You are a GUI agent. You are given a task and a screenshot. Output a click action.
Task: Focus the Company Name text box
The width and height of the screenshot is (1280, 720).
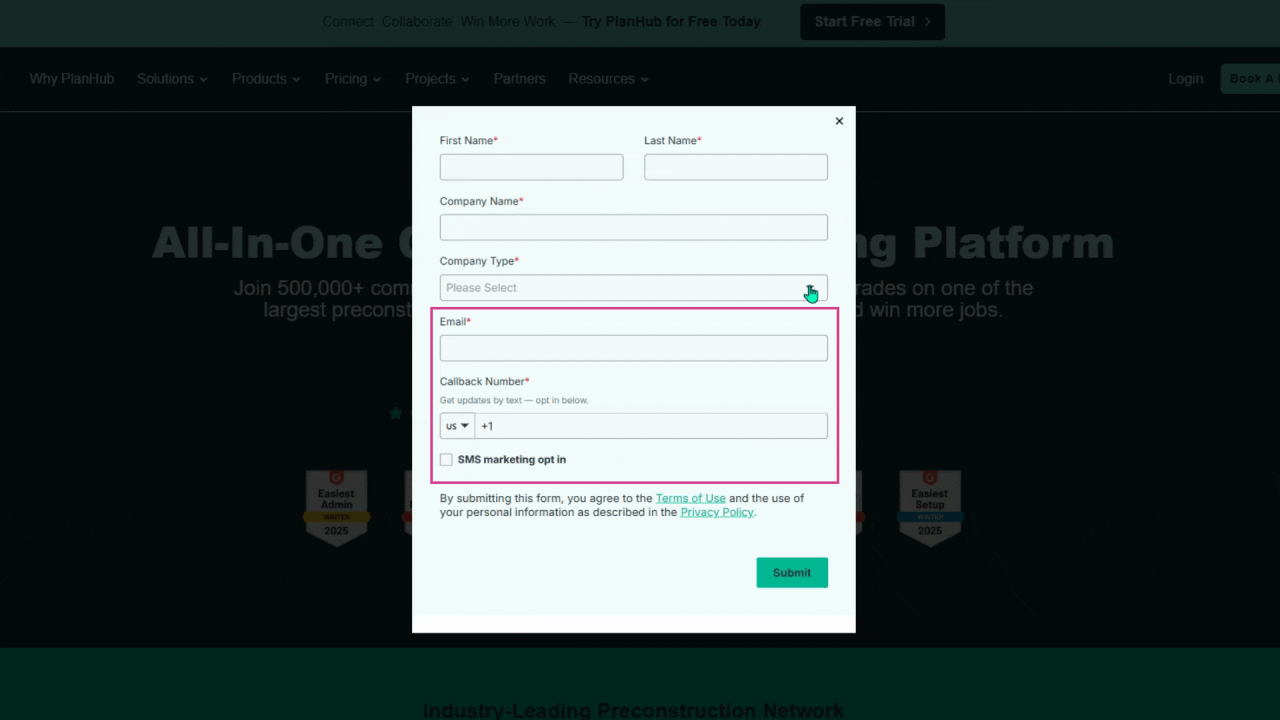(x=634, y=227)
